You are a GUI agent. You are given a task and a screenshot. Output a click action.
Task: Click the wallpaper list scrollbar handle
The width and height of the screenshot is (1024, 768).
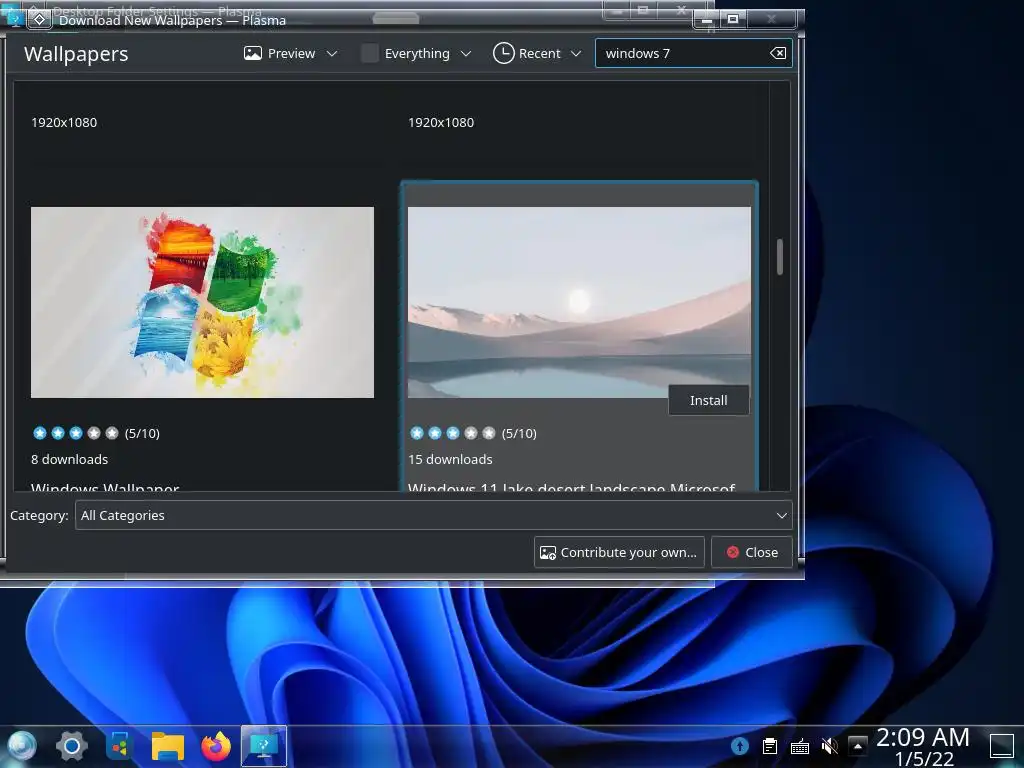coord(780,257)
